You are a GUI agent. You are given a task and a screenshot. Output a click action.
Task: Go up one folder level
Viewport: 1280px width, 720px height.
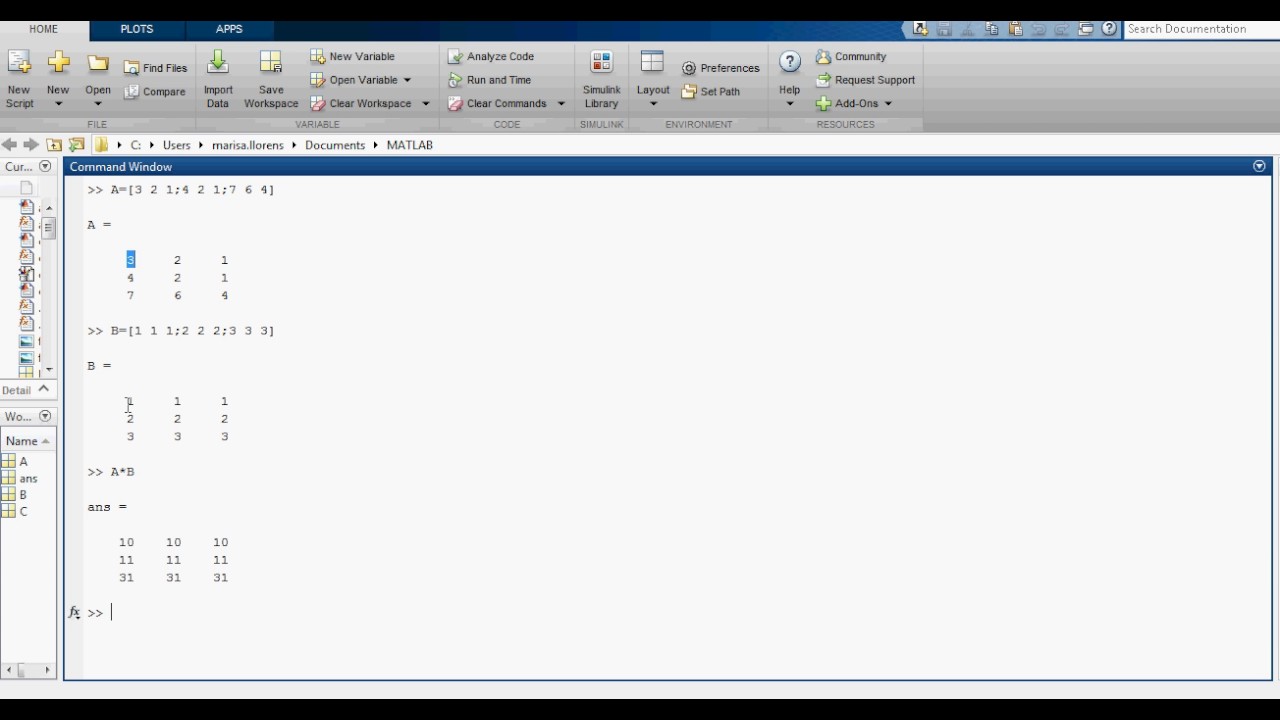54,145
